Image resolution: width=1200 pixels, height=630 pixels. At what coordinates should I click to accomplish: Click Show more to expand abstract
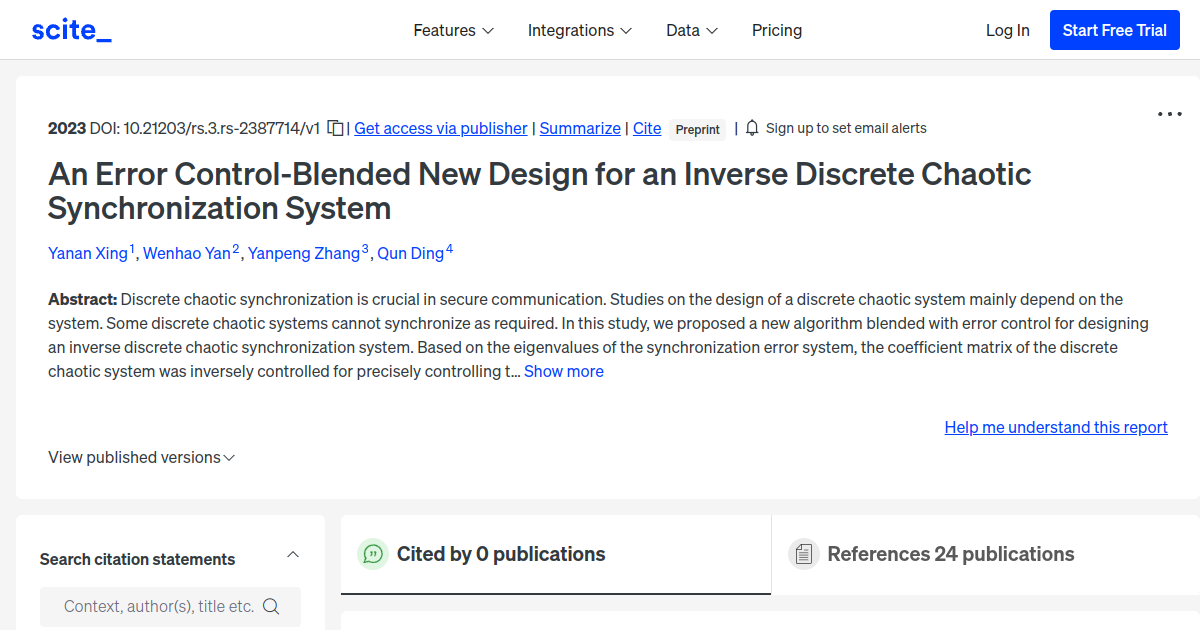(x=564, y=371)
